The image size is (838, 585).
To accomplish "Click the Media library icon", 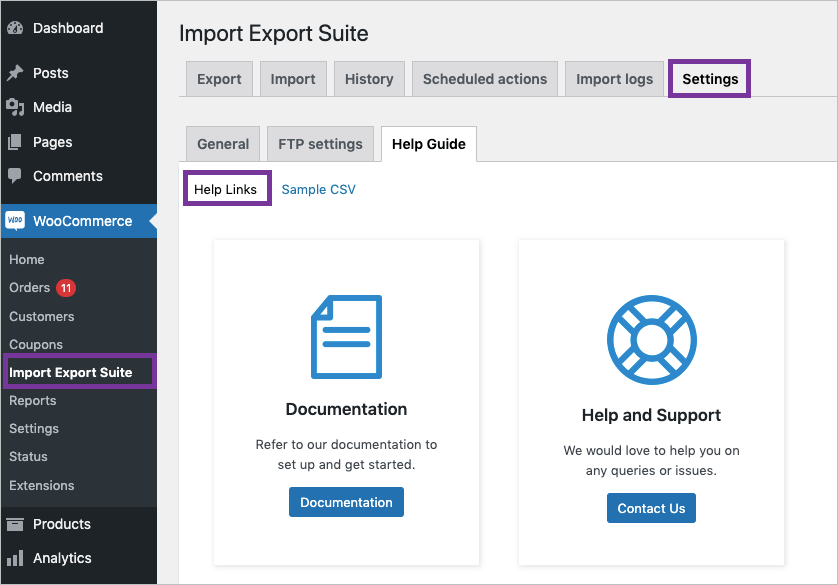I will click(15, 107).
